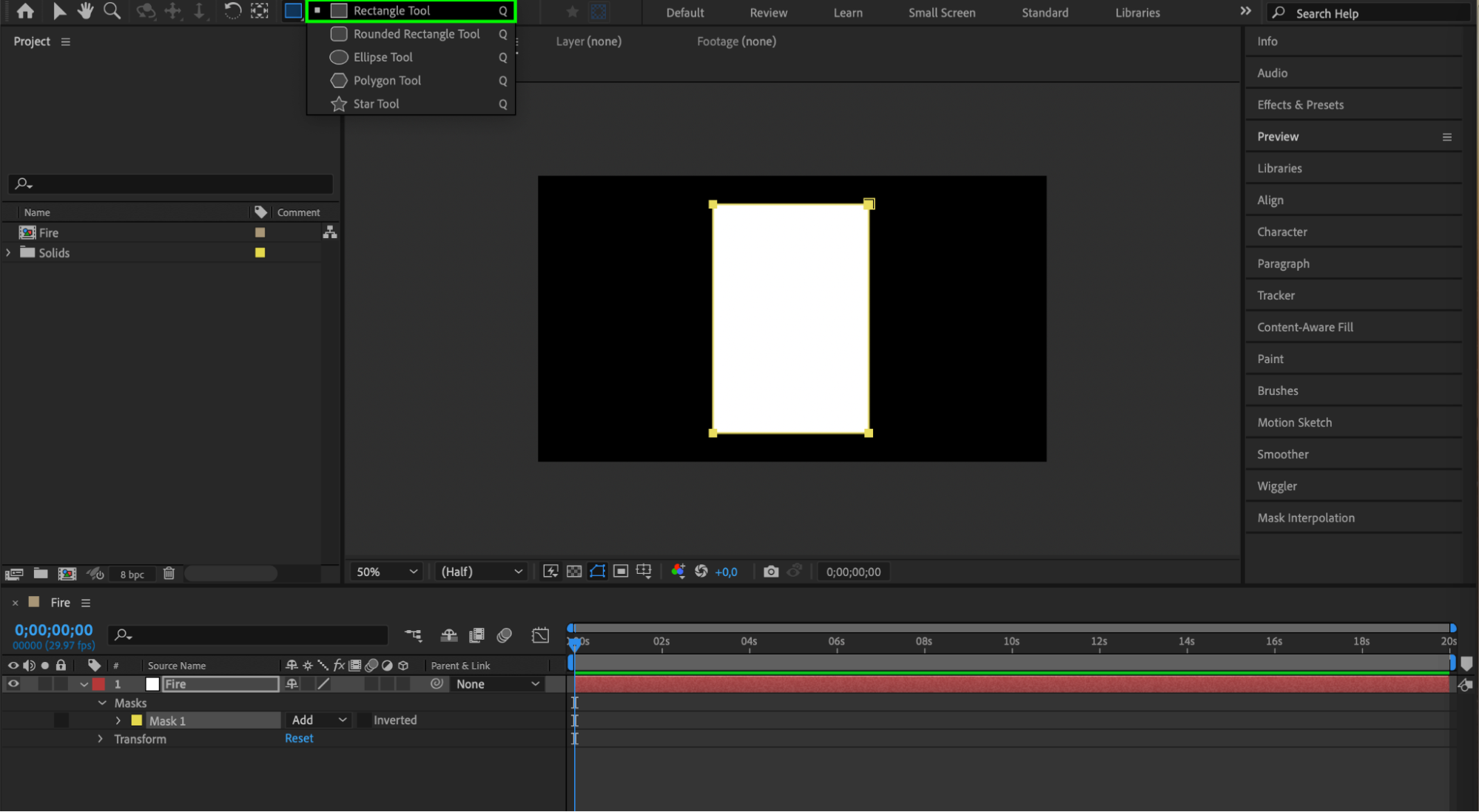Enable the Inverted checkbox for Mask 1
Viewport: 1479px width, 812px height.
pos(365,720)
